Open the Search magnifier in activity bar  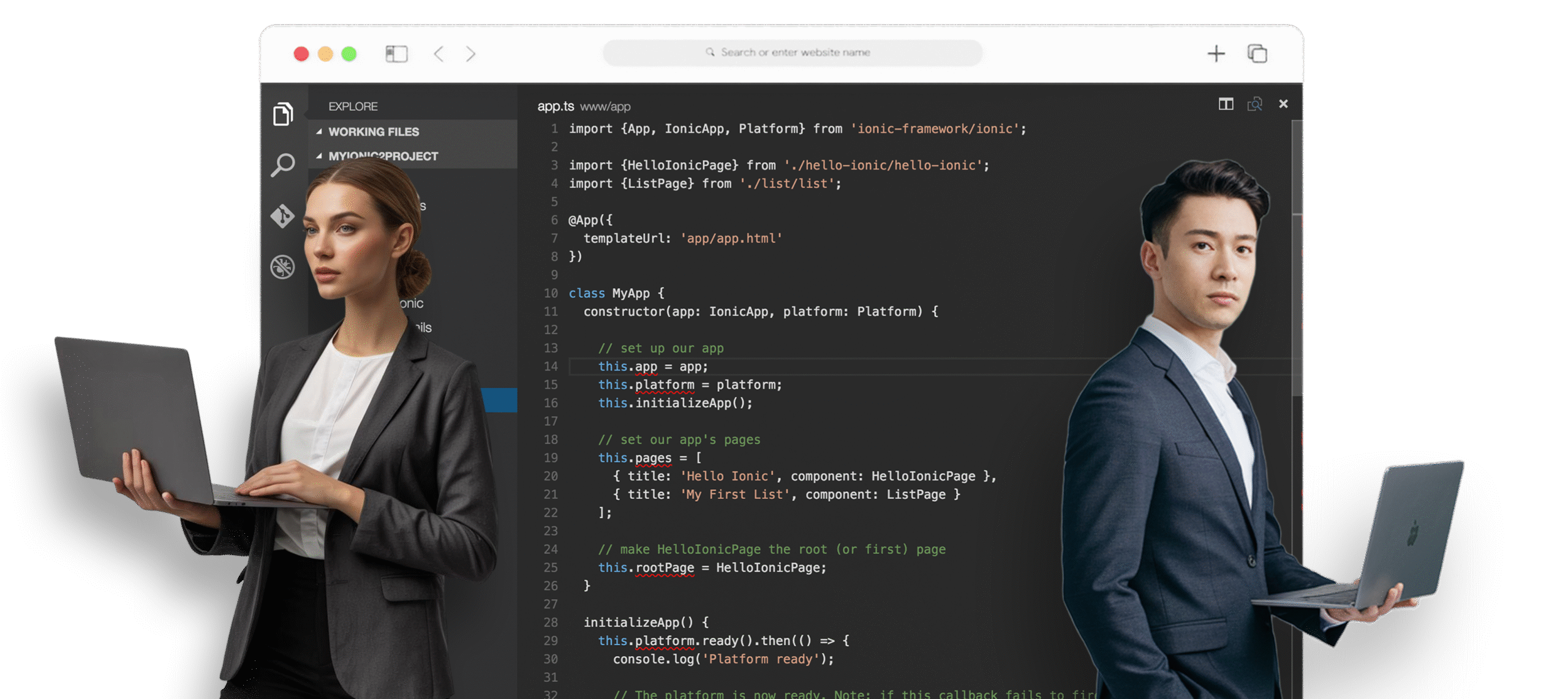pyautogui.click(x=283, y=165)
